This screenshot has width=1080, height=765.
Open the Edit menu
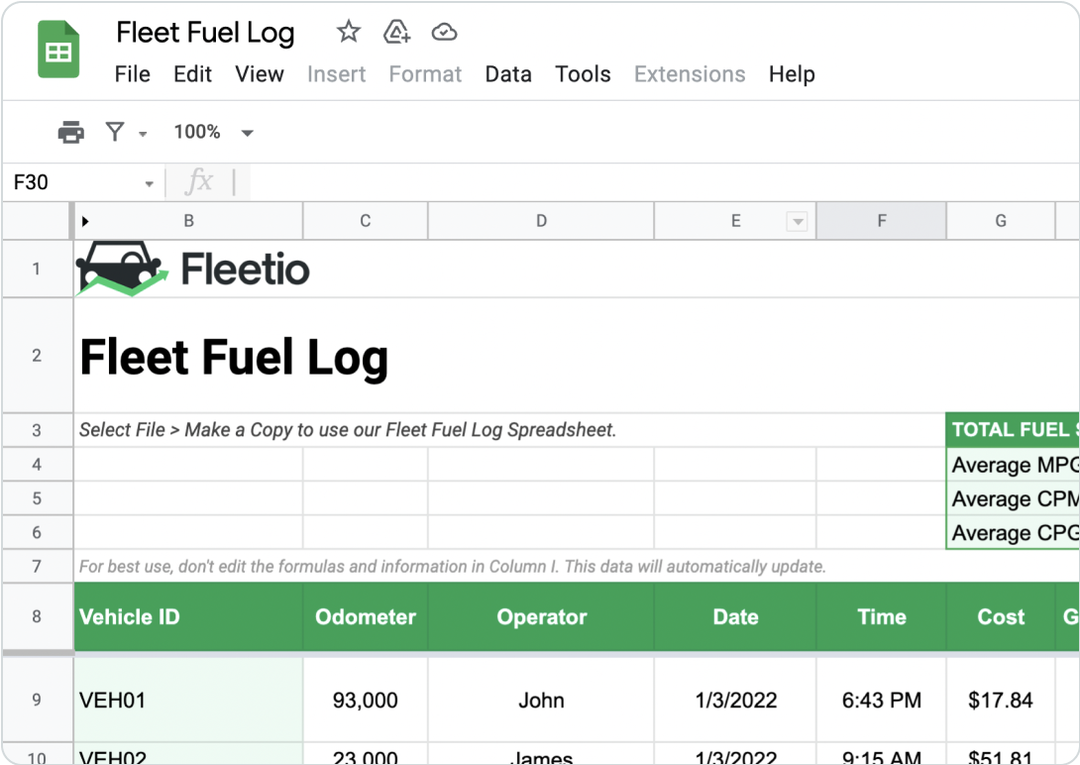192,74
